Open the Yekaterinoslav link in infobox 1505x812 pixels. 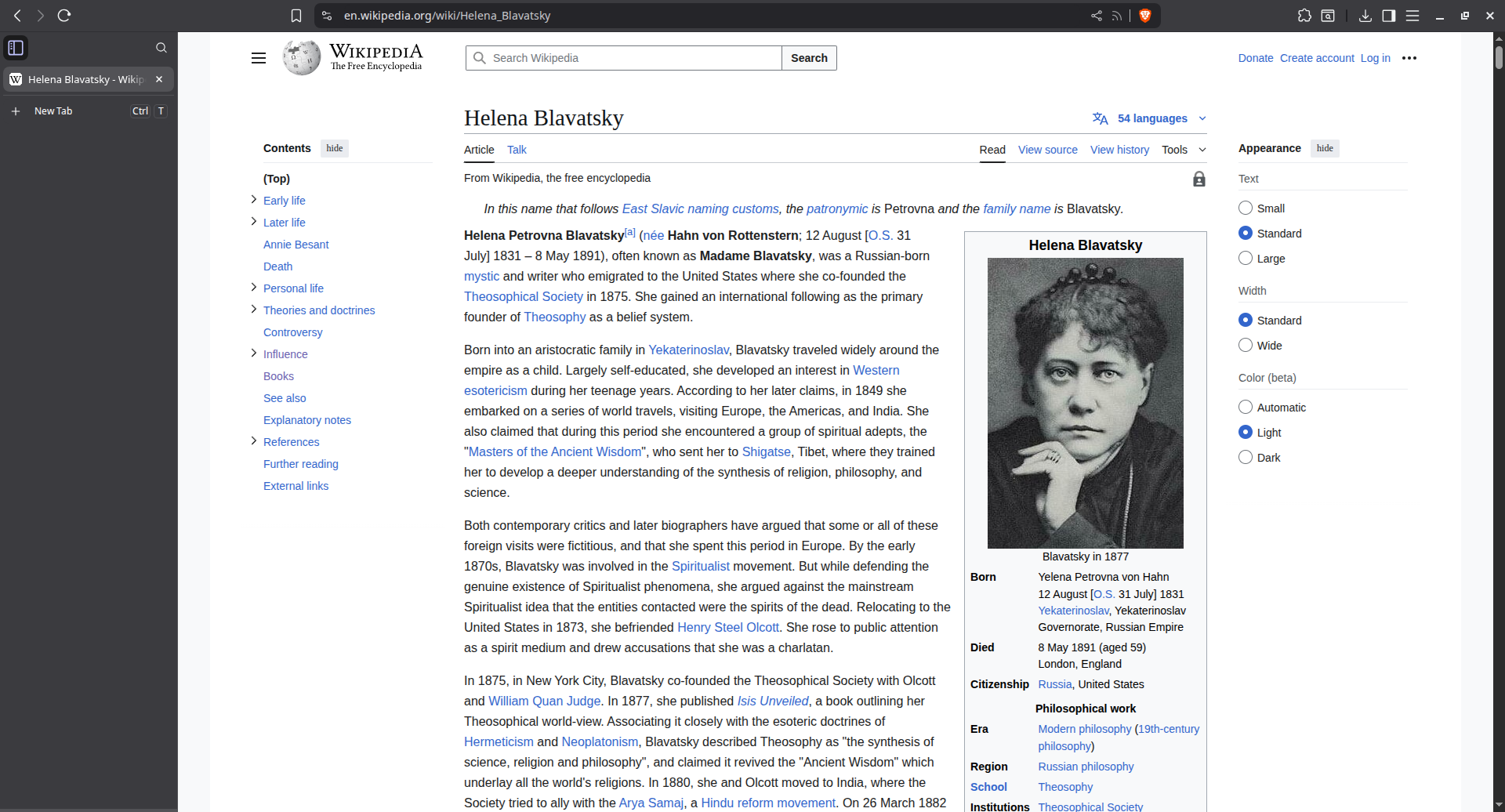tap(1073, 611)
